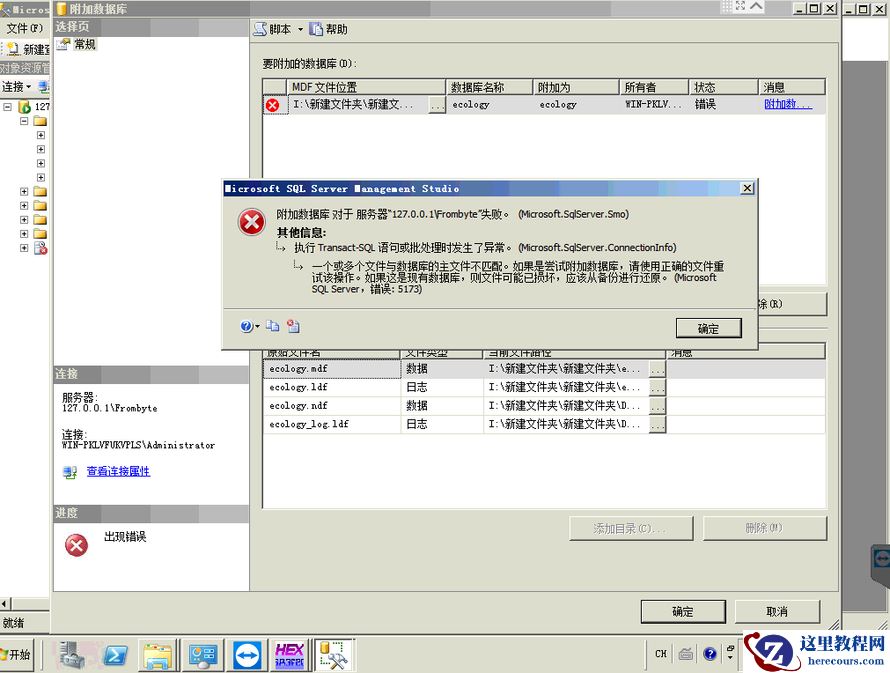The height and width of the screenshot is (673, 890).
Task: Copy the error message text using the copy icon
Action: (x=272, y=326)
